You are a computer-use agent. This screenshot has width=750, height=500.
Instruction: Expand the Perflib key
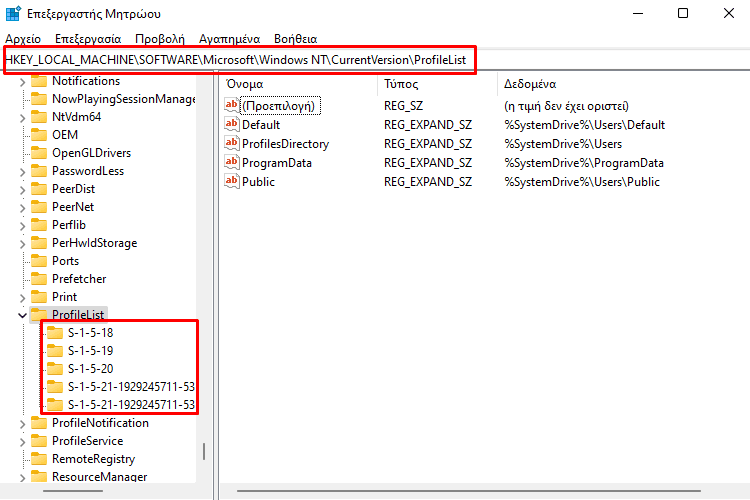pos(22,226)
